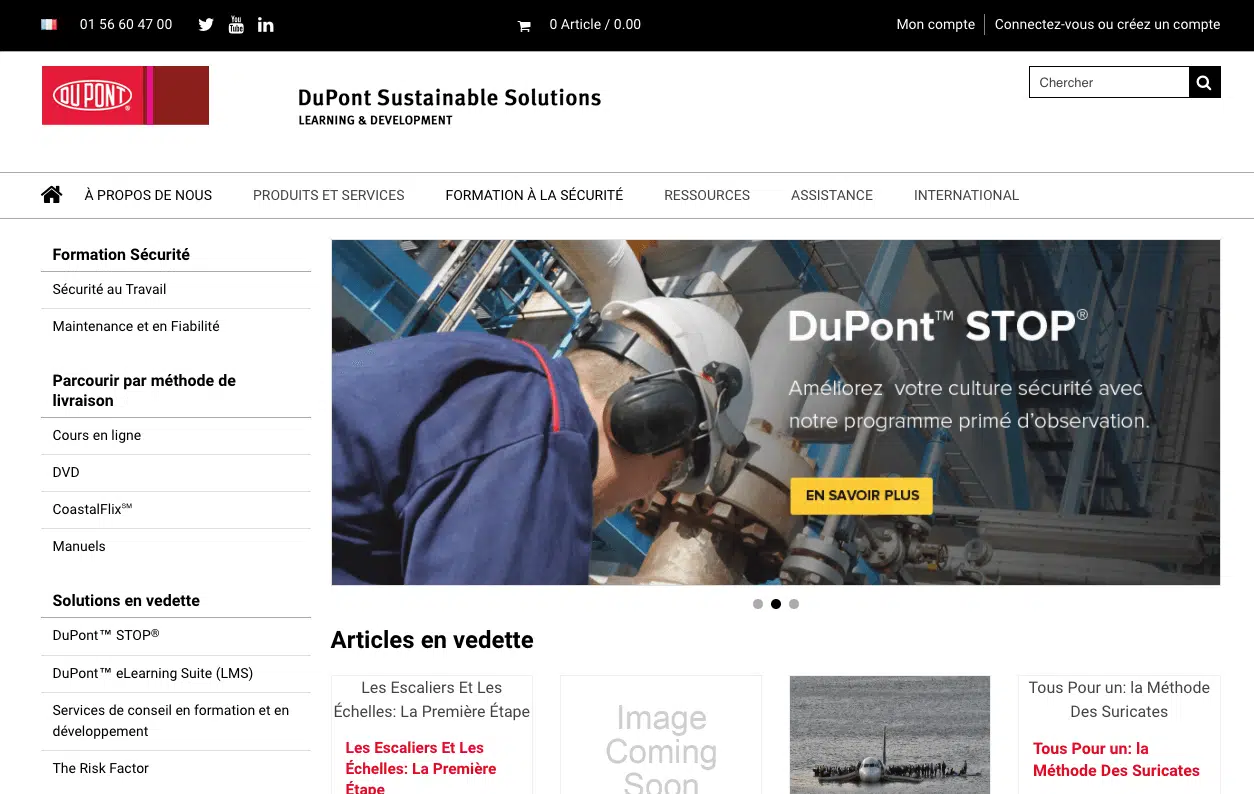Click the Chercher search field

(x=1109, y=82)
